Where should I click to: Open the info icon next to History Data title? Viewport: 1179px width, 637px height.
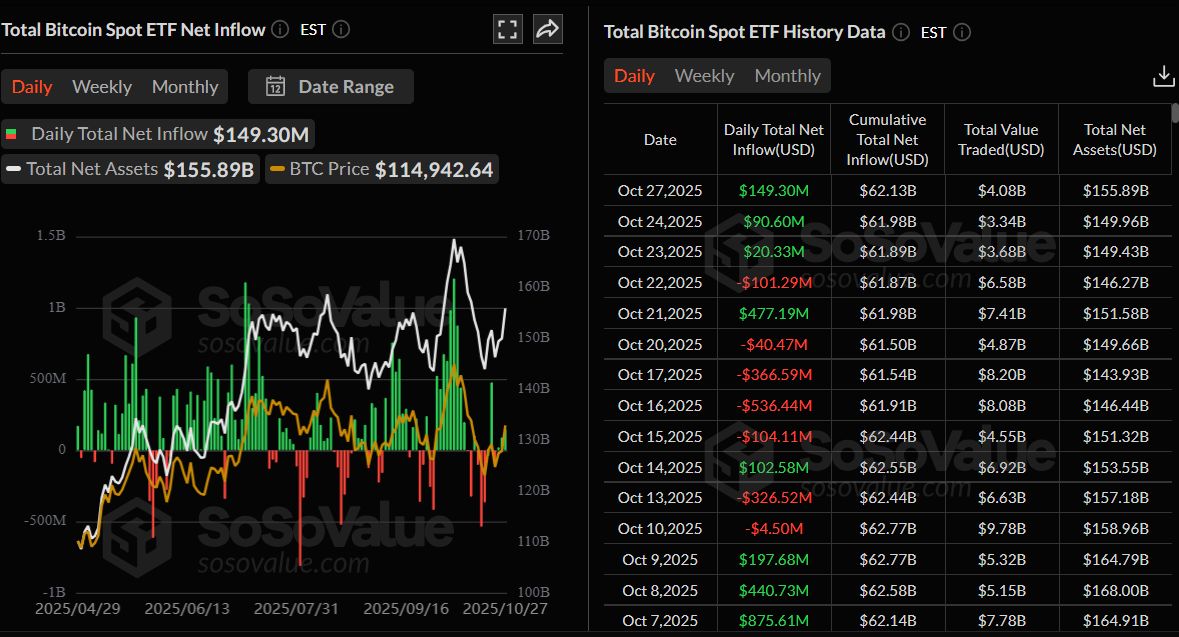pos(899,32)
